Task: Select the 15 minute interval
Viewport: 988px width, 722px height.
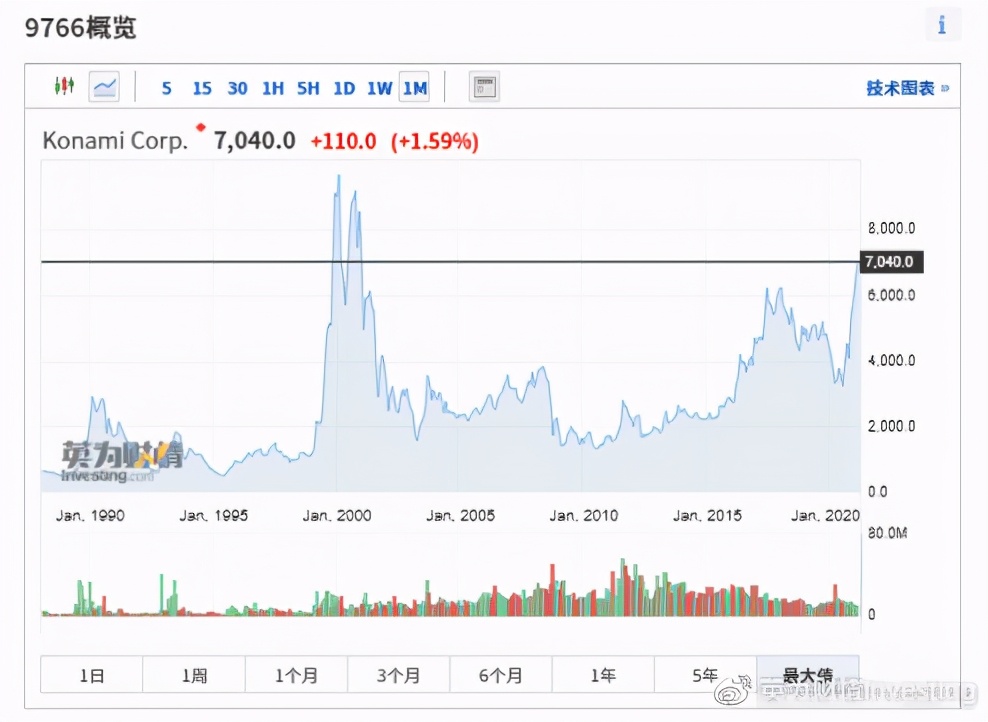Action: (202, 88)
